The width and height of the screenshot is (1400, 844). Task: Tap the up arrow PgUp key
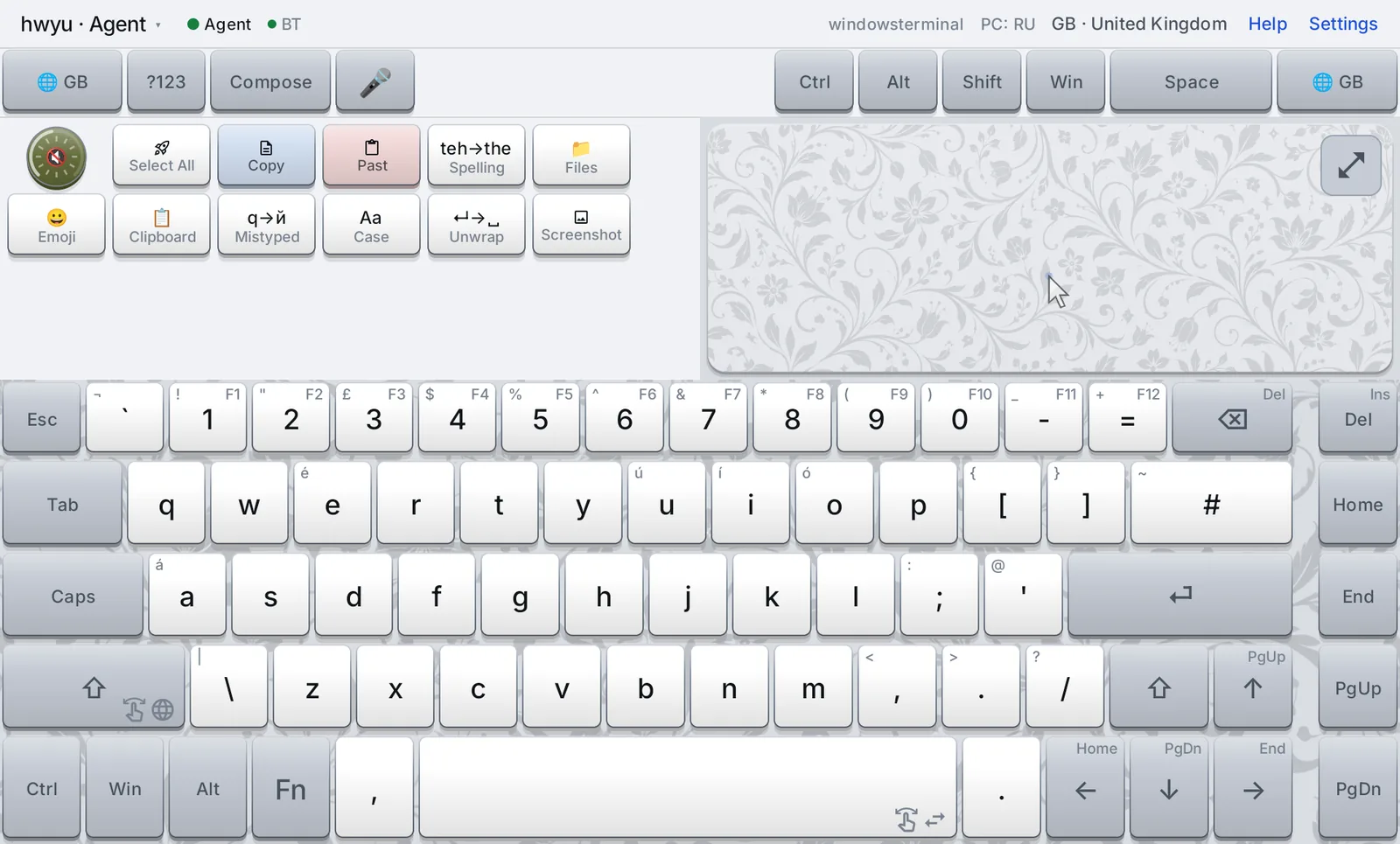click(x=1252, y=687)
